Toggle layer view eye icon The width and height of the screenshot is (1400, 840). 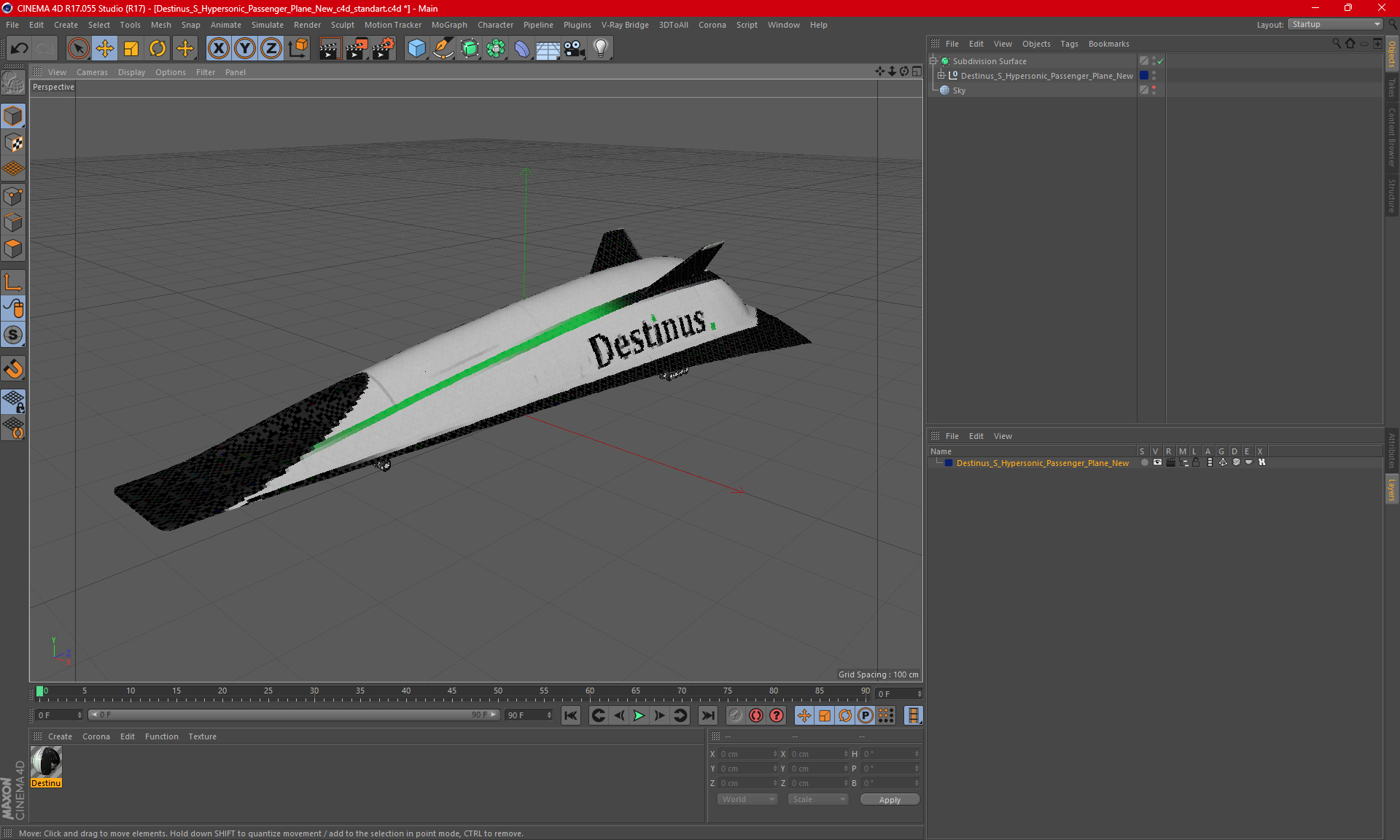click(x=1157, y=462)
